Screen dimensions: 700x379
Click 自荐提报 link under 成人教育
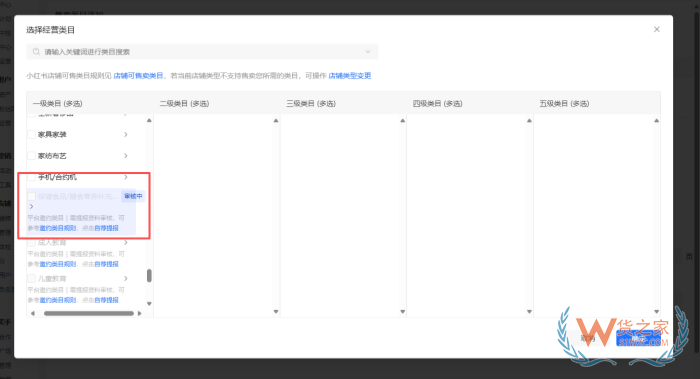pos(106,264)
